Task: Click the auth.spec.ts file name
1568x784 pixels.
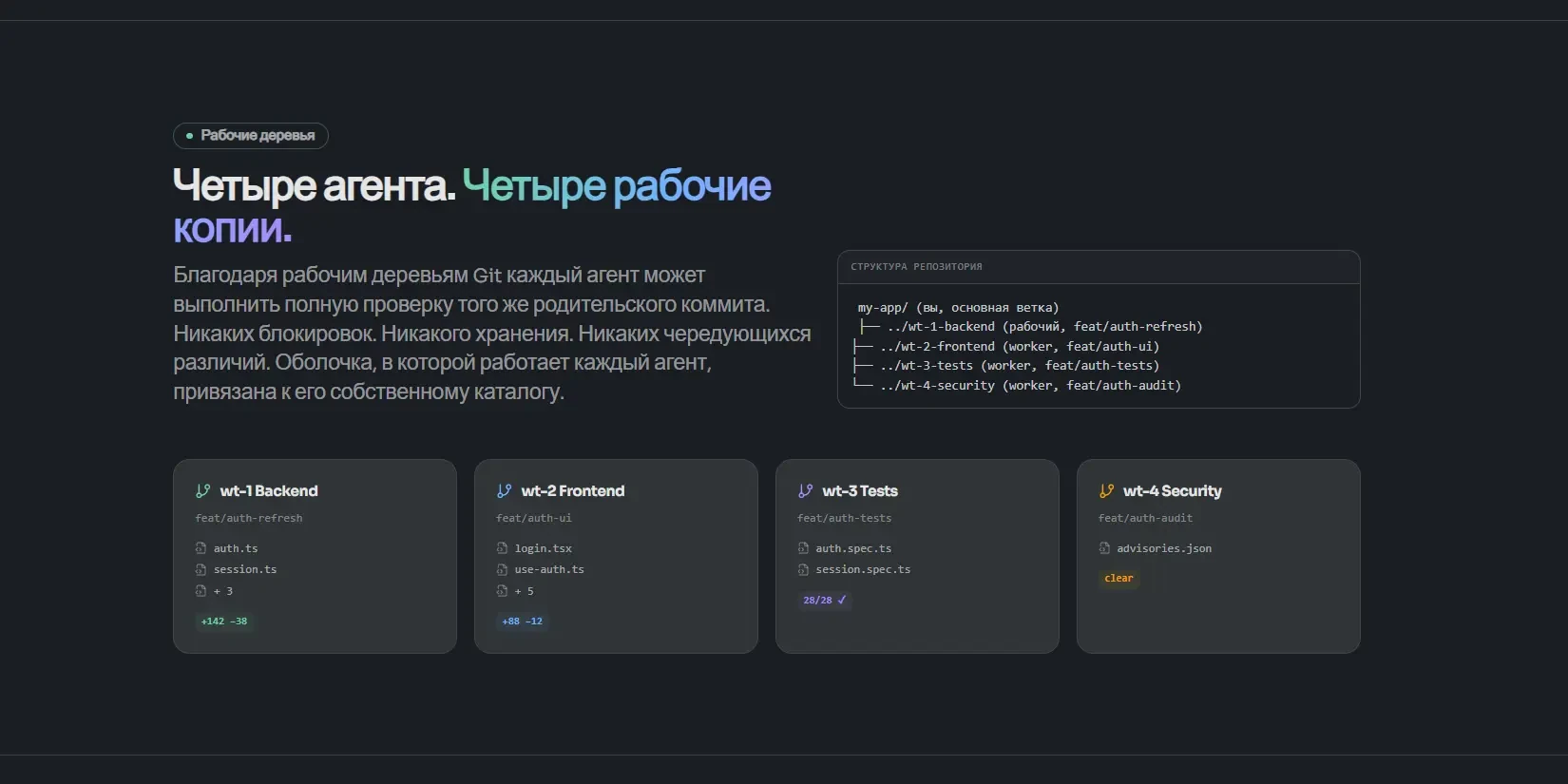Action: pyautogui.click(x=853, y=548)
